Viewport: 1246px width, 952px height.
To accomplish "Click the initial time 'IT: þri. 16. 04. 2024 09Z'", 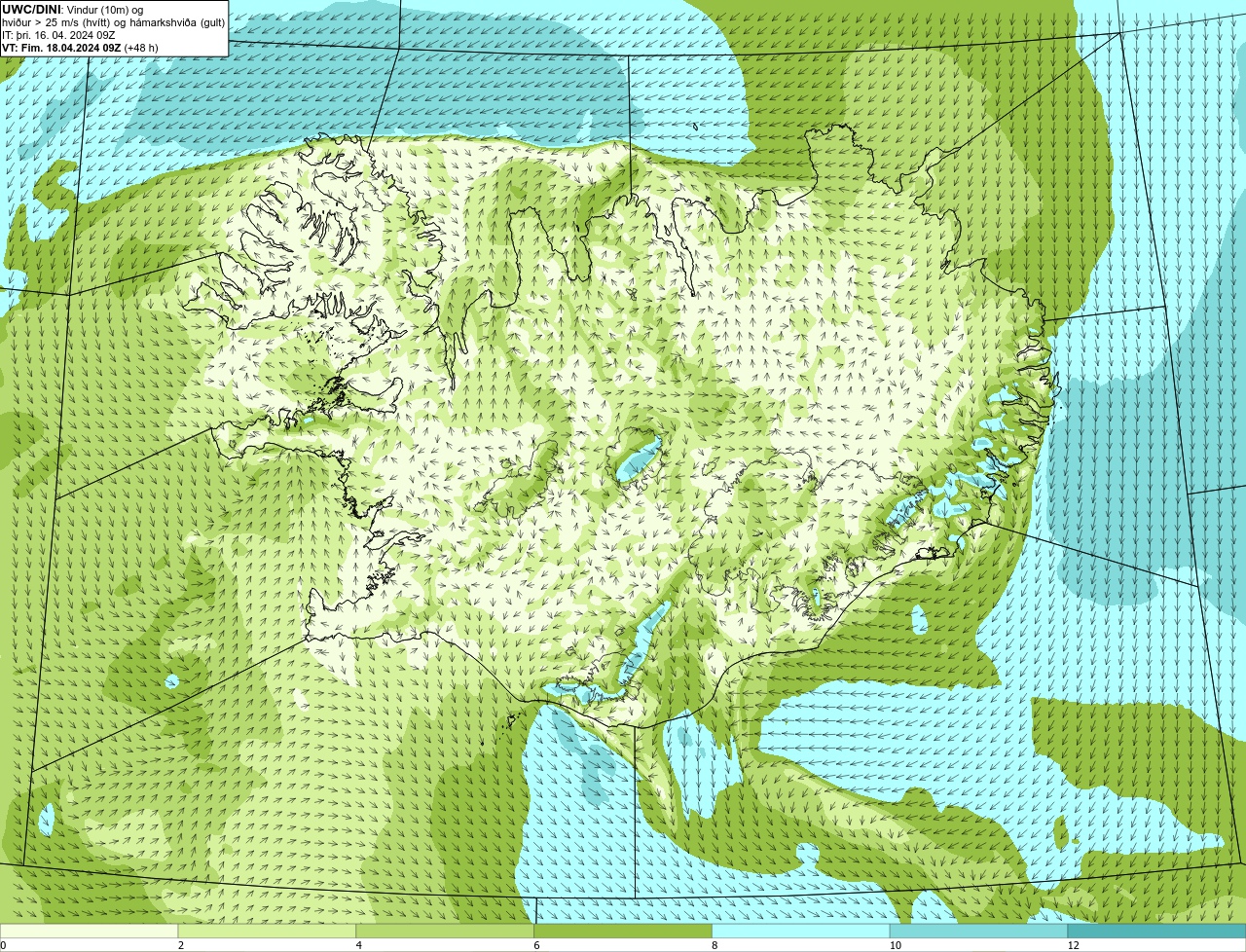I will pos(59,34).
